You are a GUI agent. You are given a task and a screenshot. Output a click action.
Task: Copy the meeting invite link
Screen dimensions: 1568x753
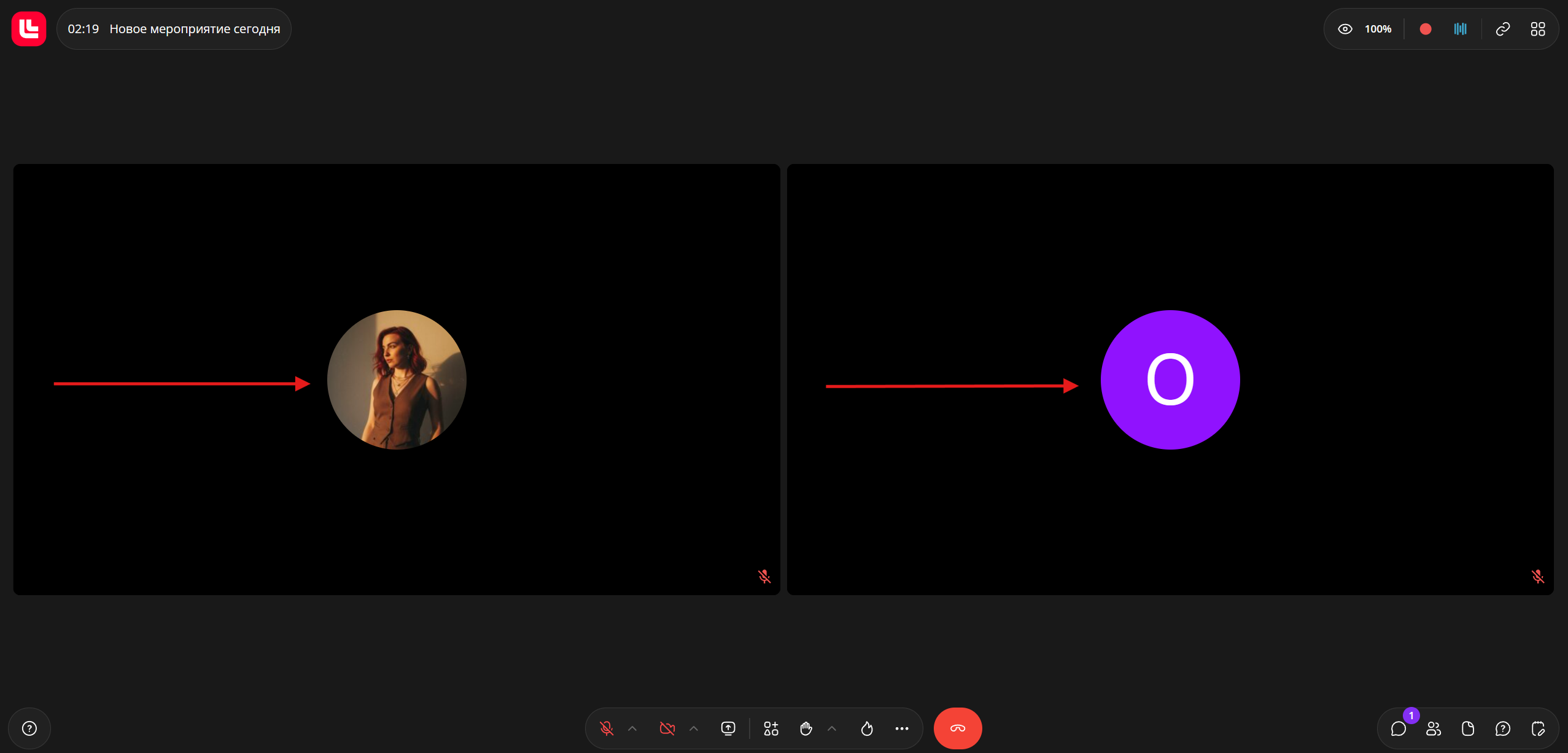(x=1502, y=29)
